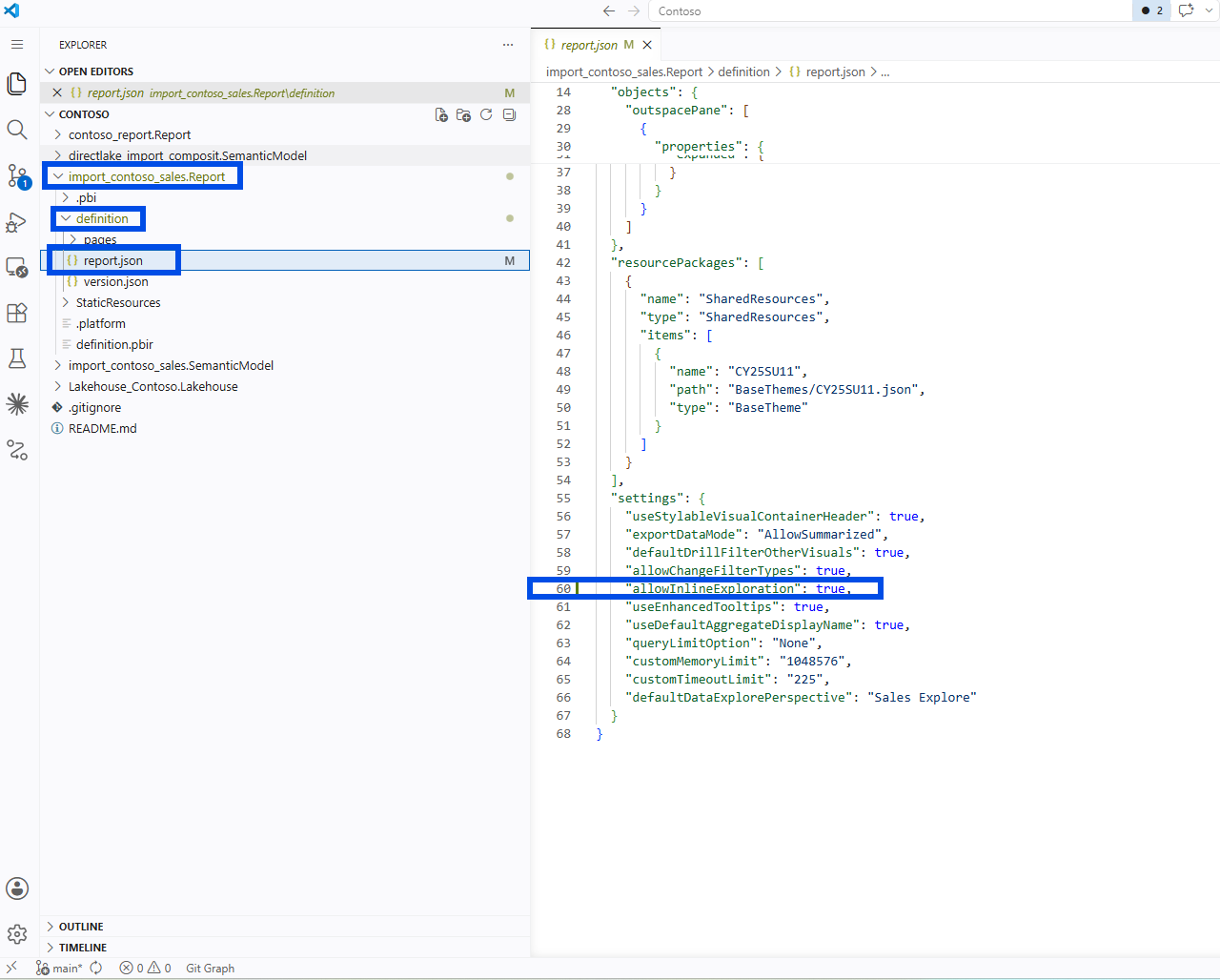Viewport: 1220px width, 980px height.
Task: Click New File icon in CONTOSO header
Action: tap(441, 114)
